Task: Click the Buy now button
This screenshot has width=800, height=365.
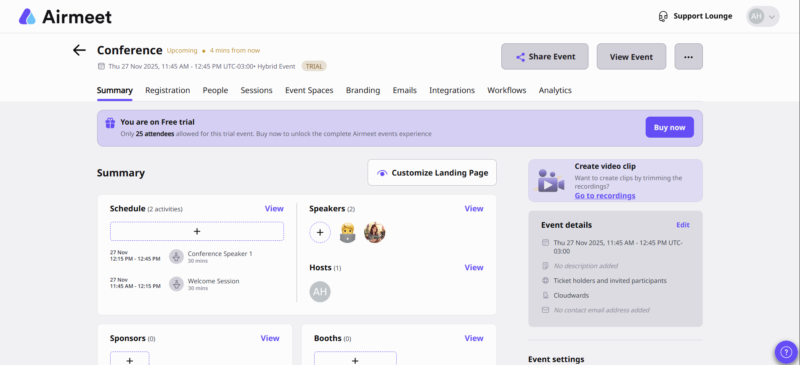Action: pyautogui.click(x=669, y=128)
